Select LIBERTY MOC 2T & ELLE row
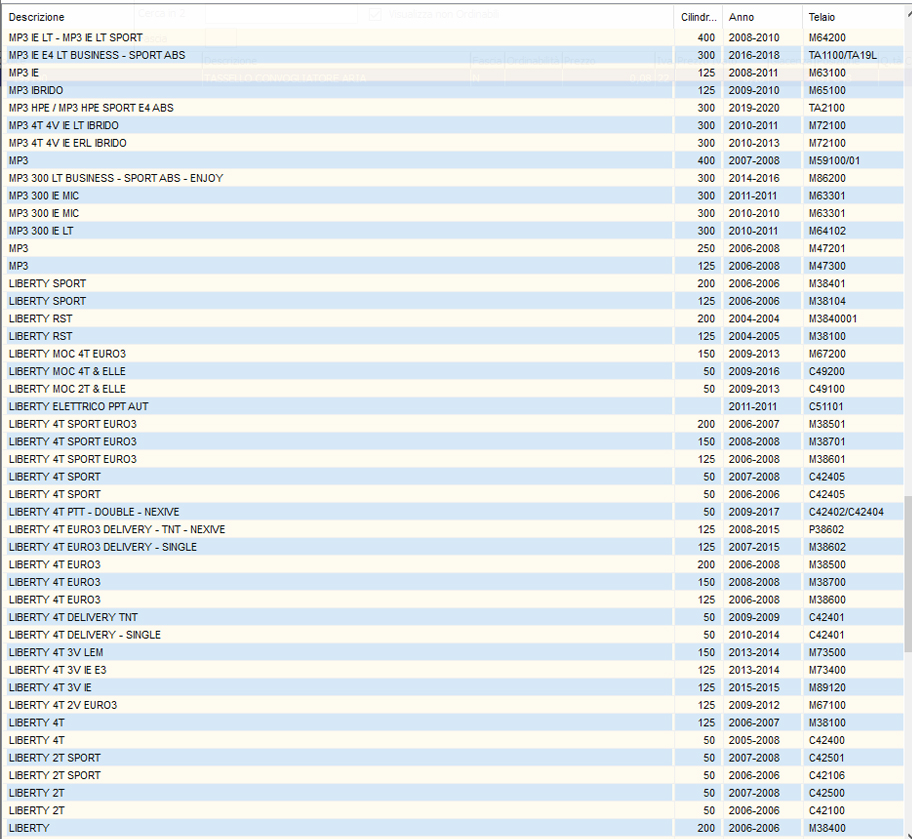 pyautogui.click(x=453, y=389)
